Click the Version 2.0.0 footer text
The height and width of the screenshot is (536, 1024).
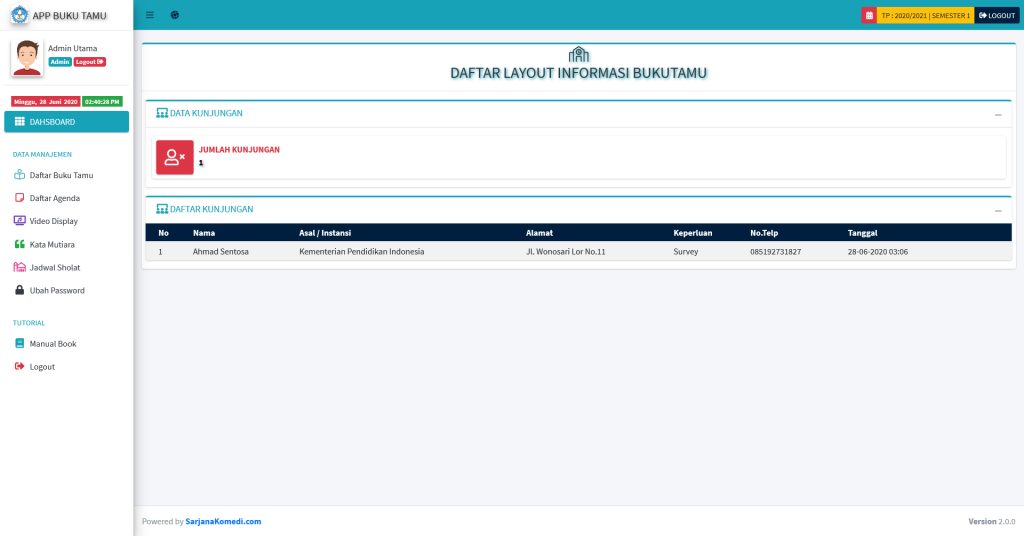tap(992, 521)
